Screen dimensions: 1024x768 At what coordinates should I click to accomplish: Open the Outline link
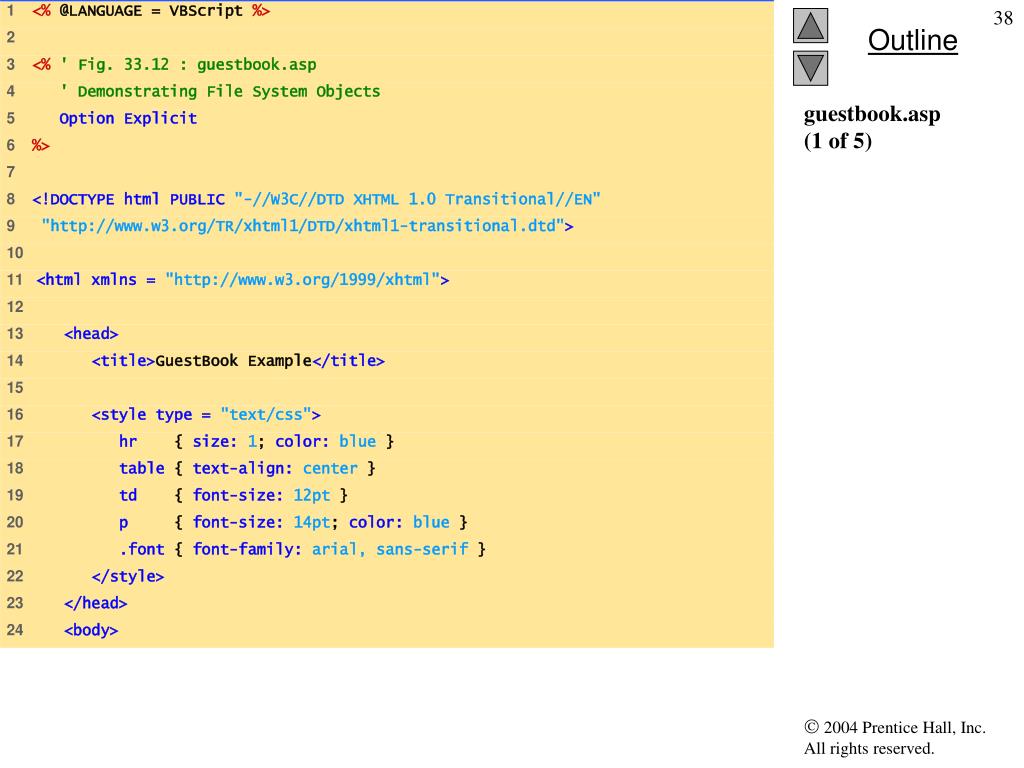click(912, 40)
